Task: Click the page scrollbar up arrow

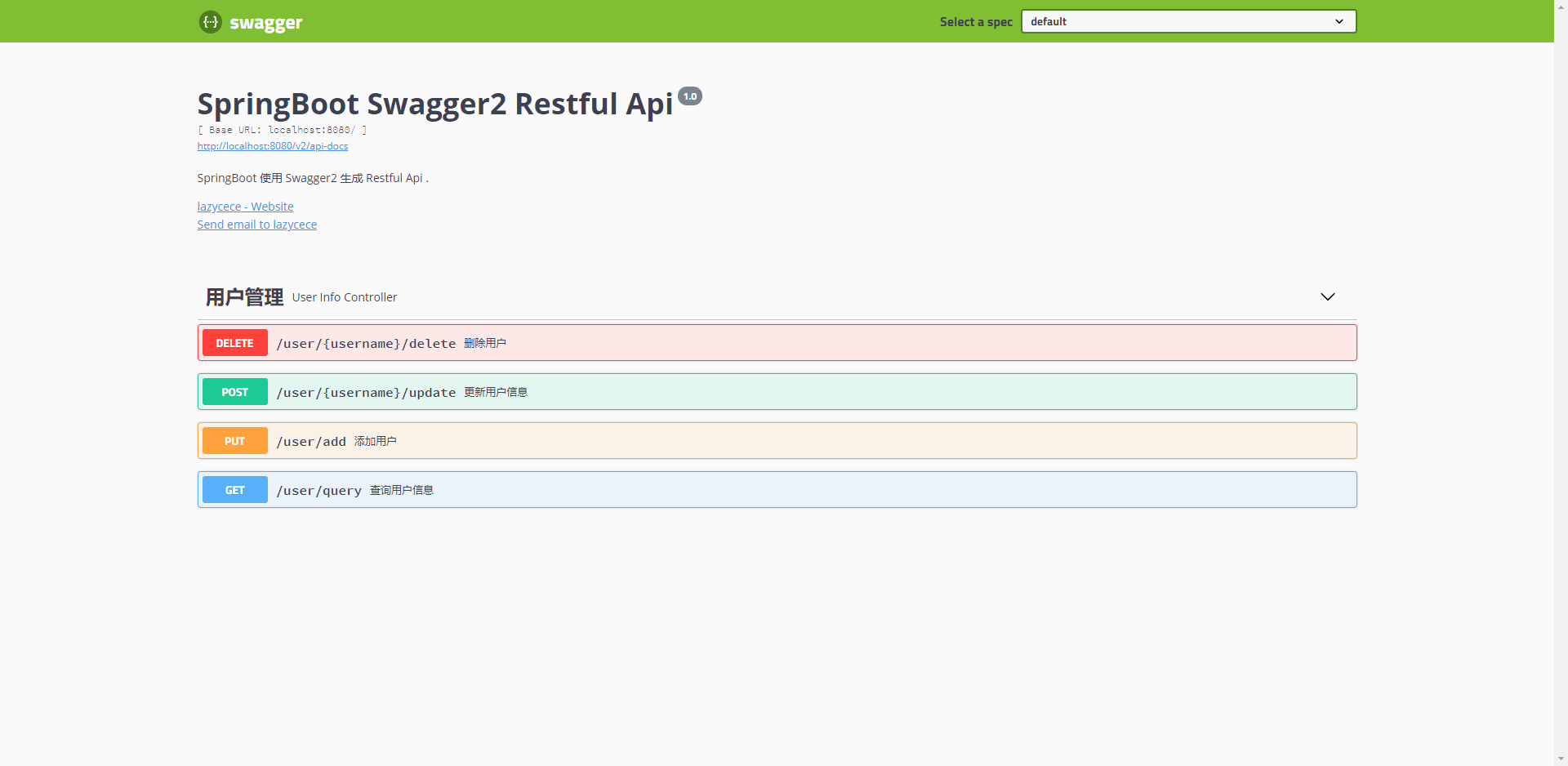Action: click(1561, 7)
